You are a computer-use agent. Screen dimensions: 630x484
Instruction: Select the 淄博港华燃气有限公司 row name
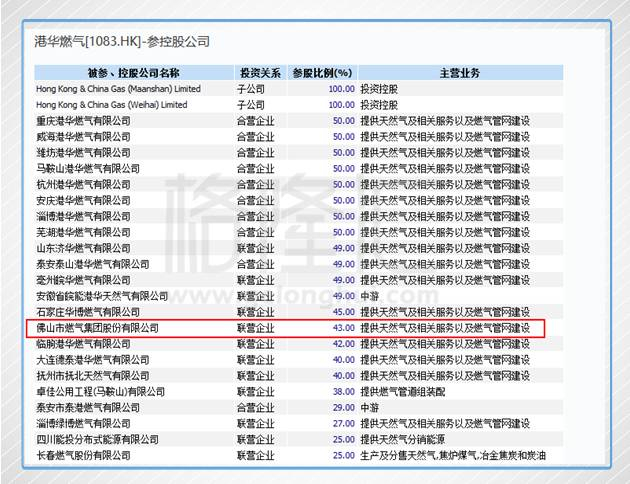pyautogui.click(x=83, y=216)
